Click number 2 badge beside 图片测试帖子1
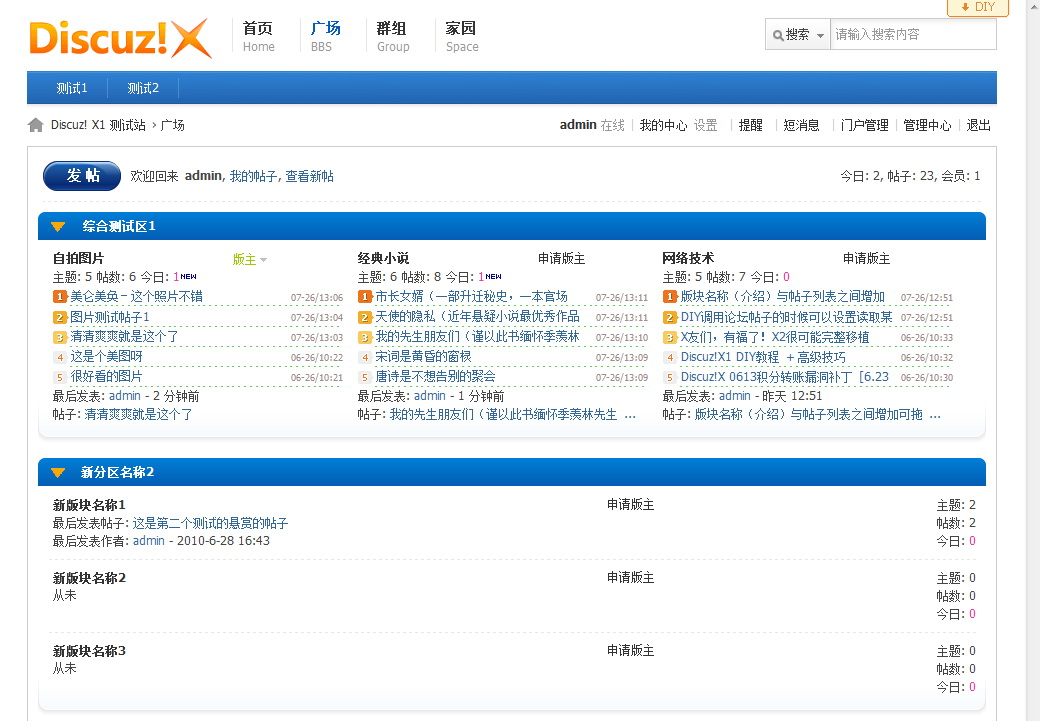Viewport: 1040px width, 721px height. click(x=60, y=317)
